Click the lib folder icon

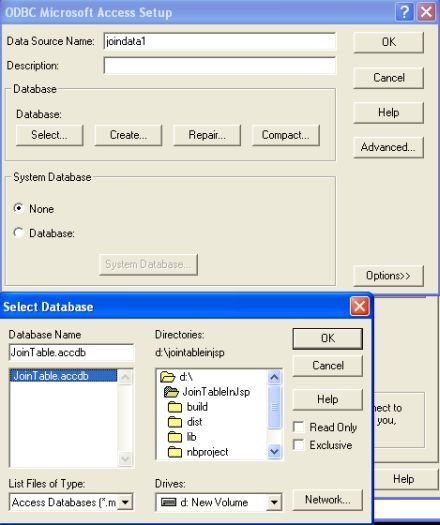(175, 437)
